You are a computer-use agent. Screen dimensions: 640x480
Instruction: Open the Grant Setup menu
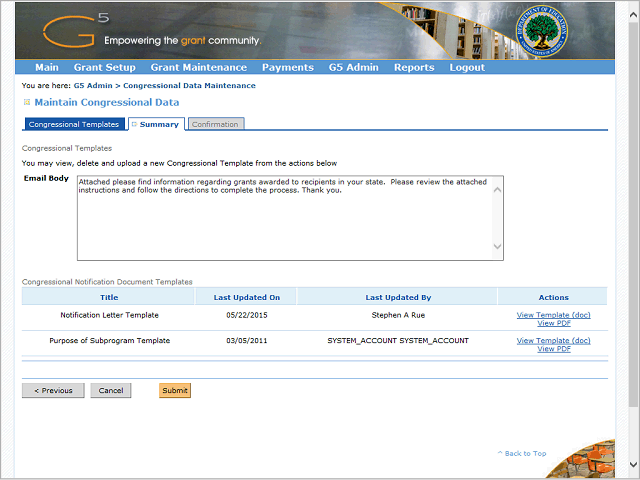104,67
